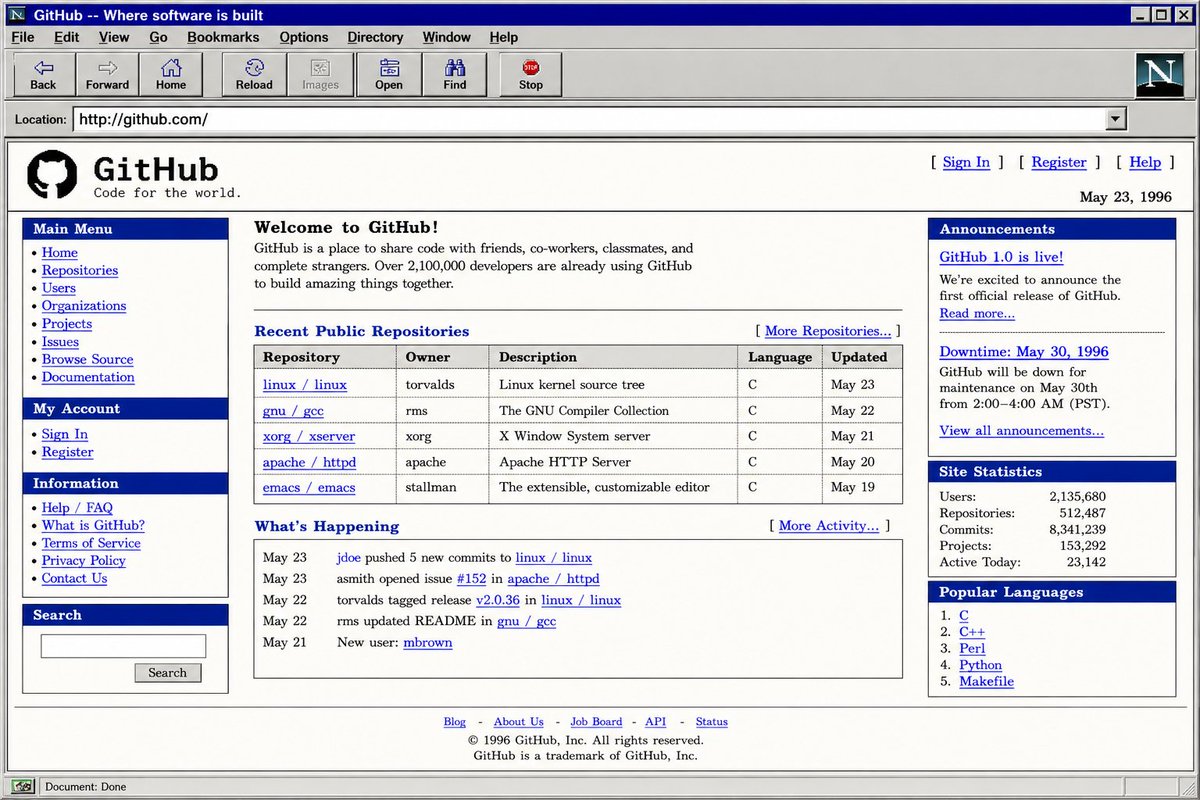The height and width of the screenshot is (800, 1200).
Task: Open the File menu
Action: click(x=22, y=37)
